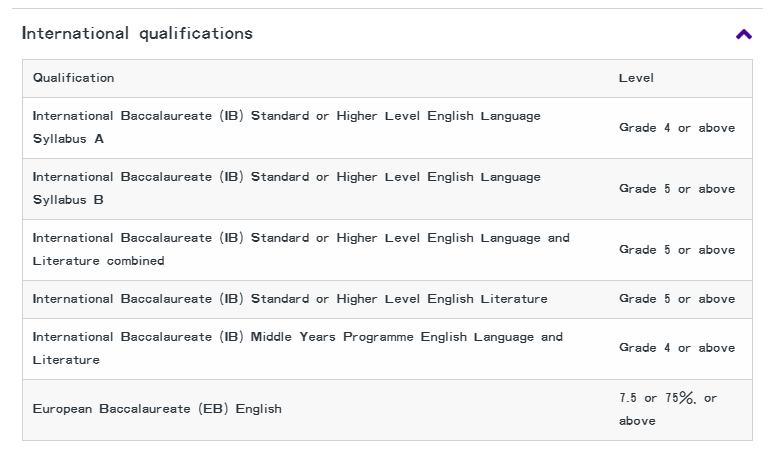Click the '(EB)' abbreviation text
Screen dimensions: 773x450
click(x=211, y=409)
